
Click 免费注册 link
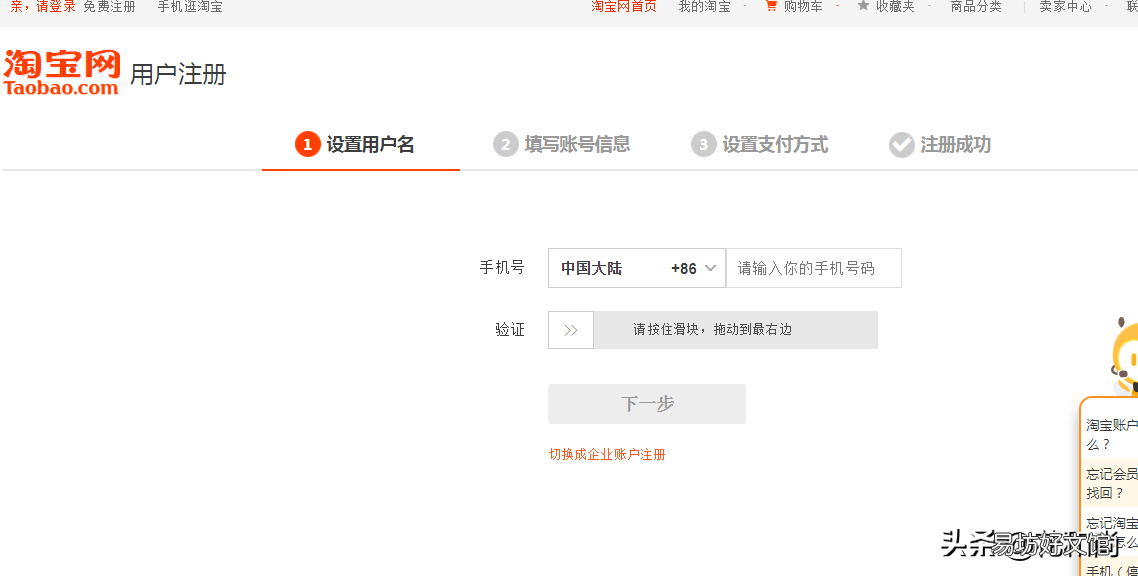pos(110,7)
